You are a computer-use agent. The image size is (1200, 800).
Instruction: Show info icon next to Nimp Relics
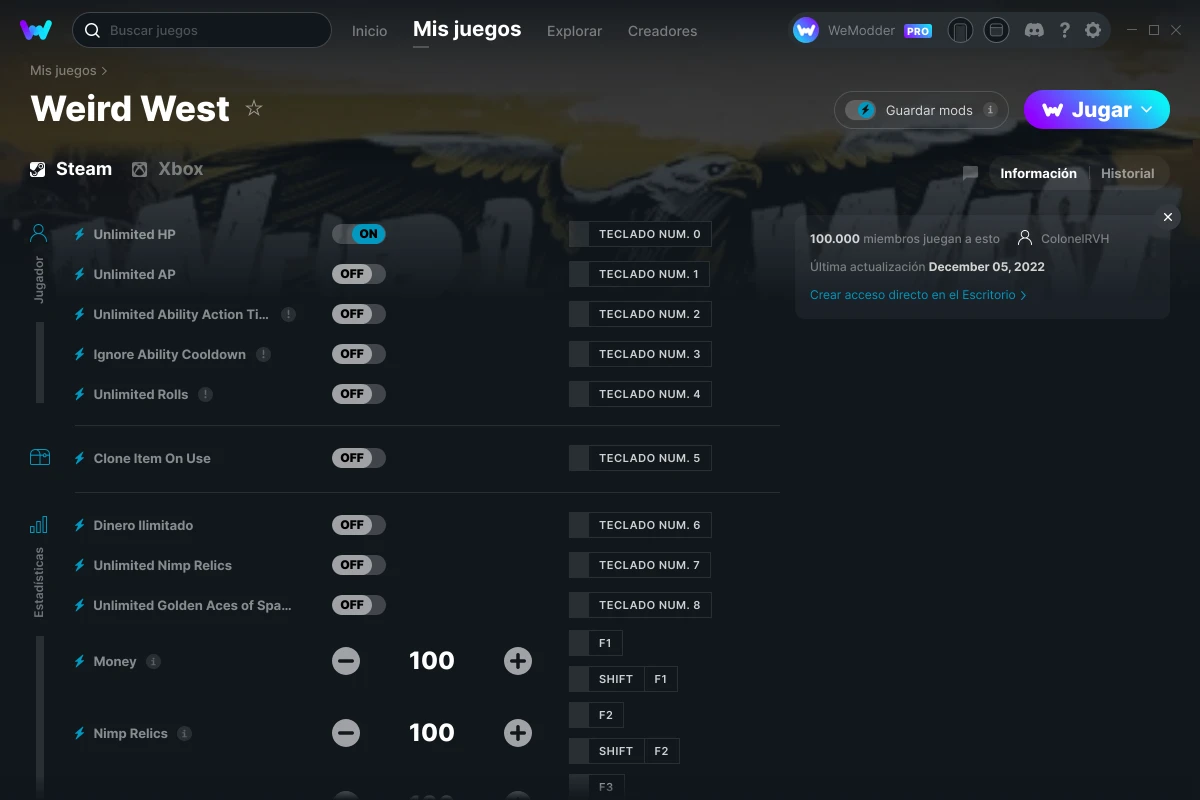(x=184, y=733)
